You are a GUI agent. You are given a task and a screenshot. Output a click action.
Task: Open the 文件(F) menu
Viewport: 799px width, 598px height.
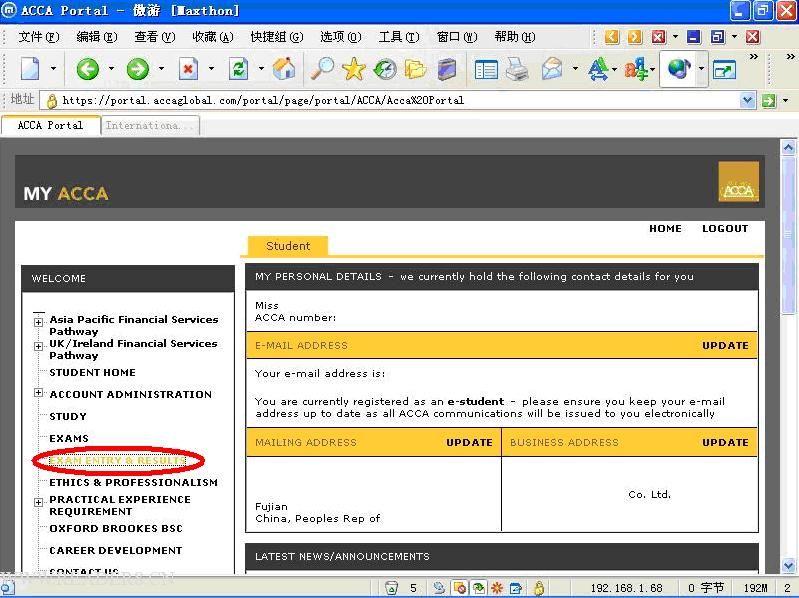pos(39,37)
